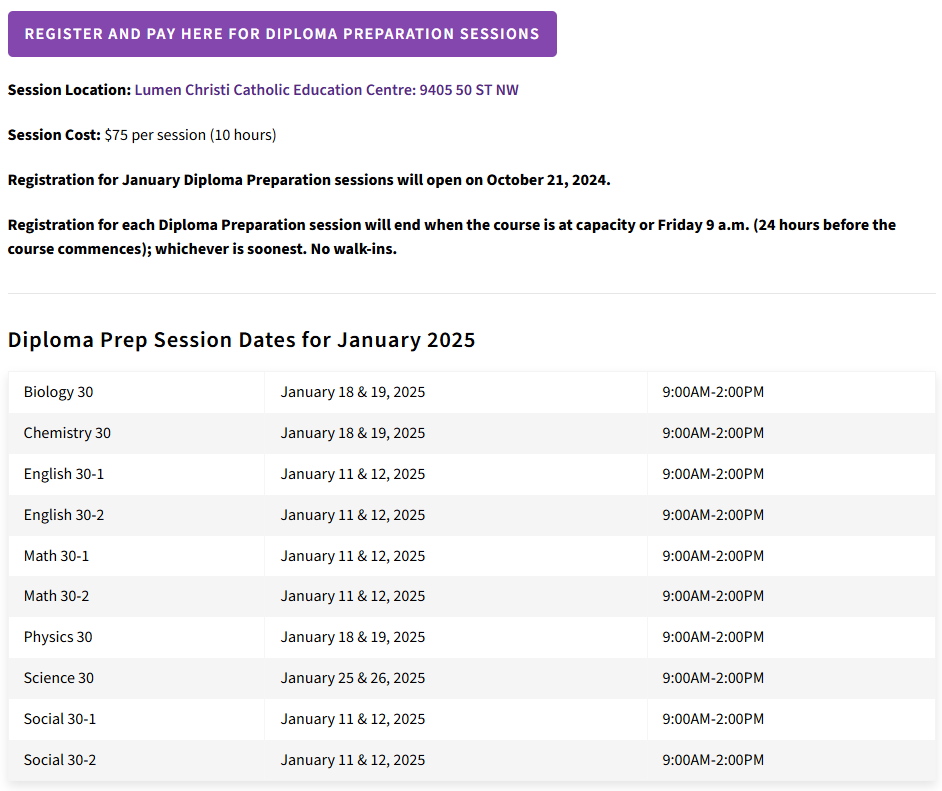Select the Social 30-2 table cell
This screenshot has height=791, width=942.
pyautogui.click(x=60, y=760)
